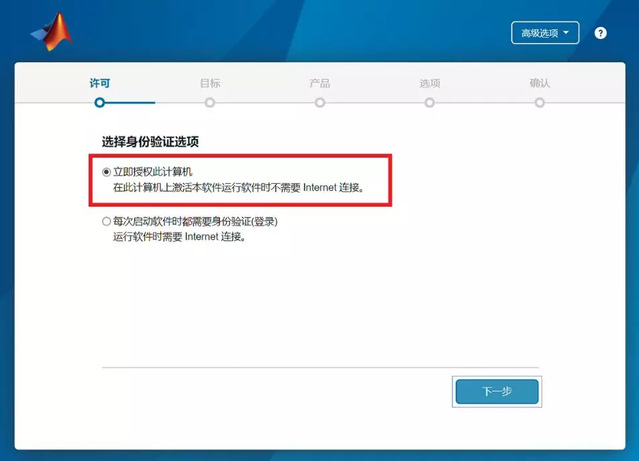Click the 目标 progress step circle
This screenshot has height=461, width=639.
(210, 103)
